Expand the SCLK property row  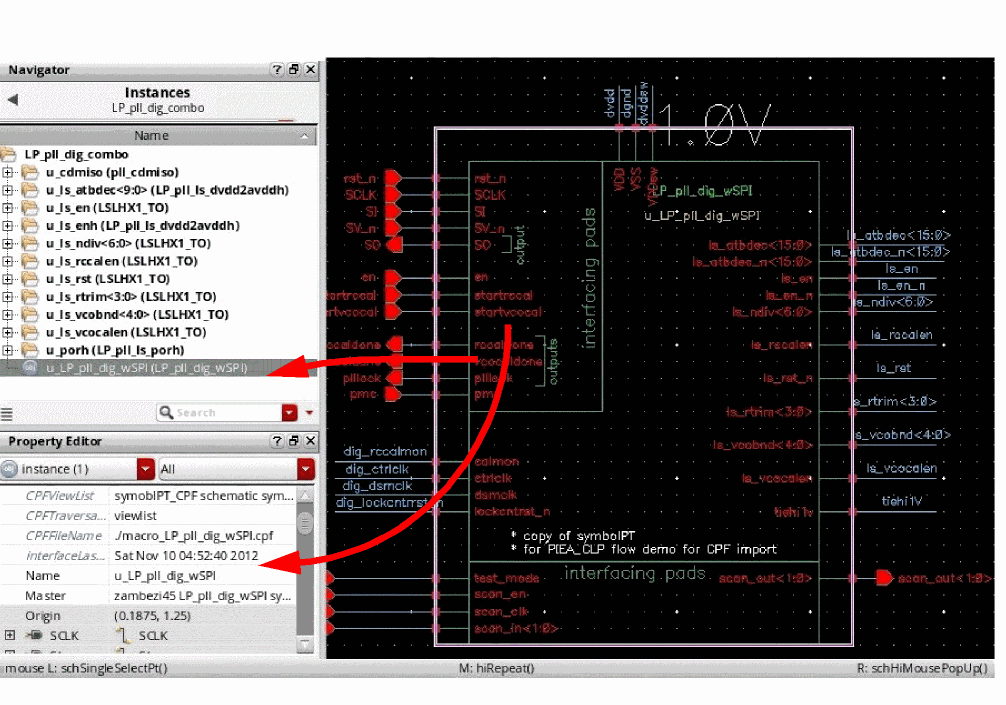point(10,636)
